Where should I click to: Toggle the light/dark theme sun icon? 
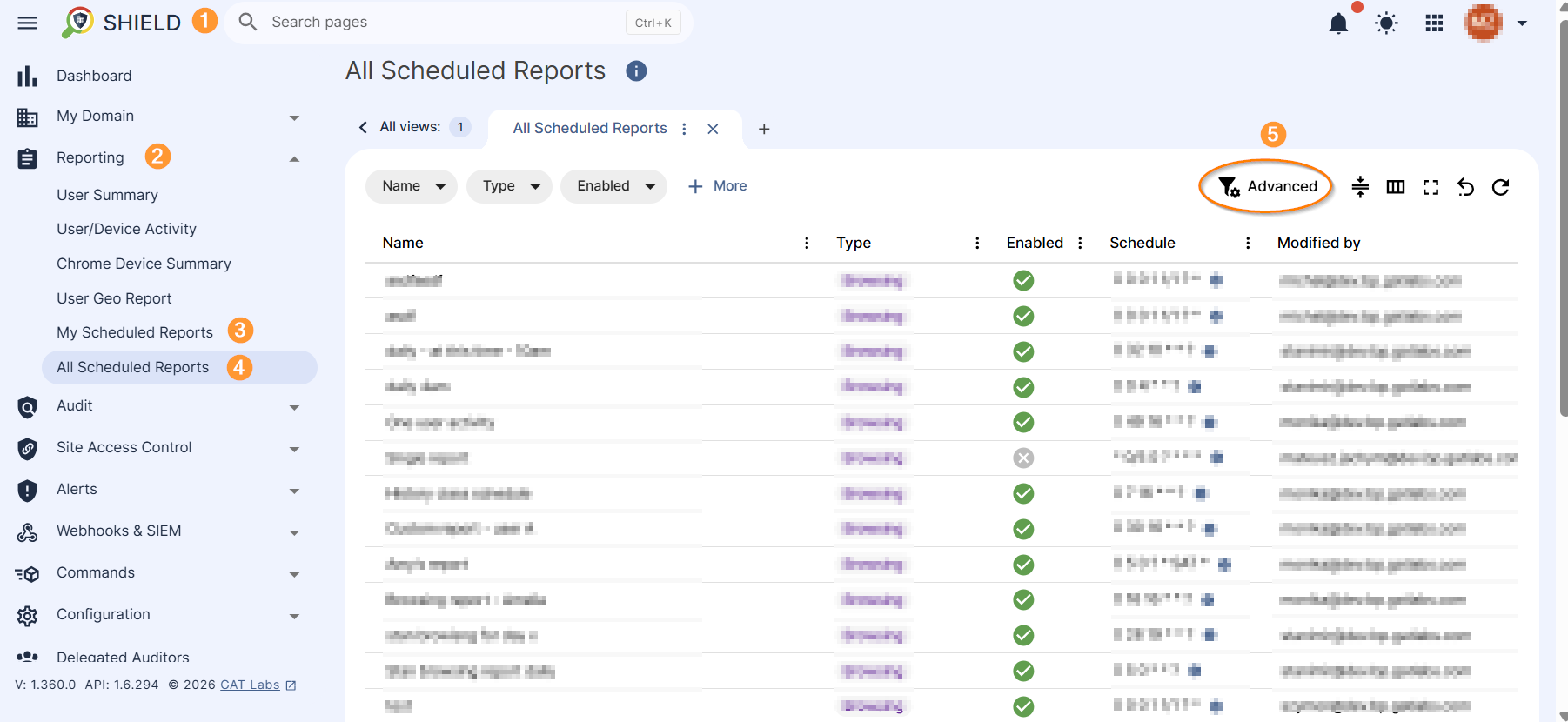(x=1386, y=23)
